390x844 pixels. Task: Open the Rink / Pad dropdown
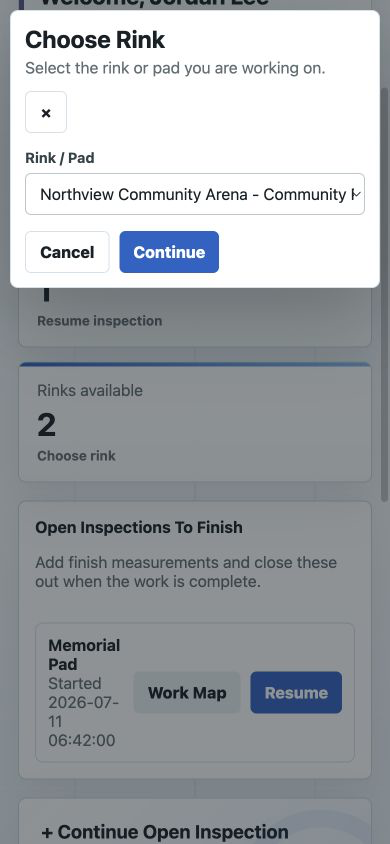pyautogui.click(x=195, y=194)
